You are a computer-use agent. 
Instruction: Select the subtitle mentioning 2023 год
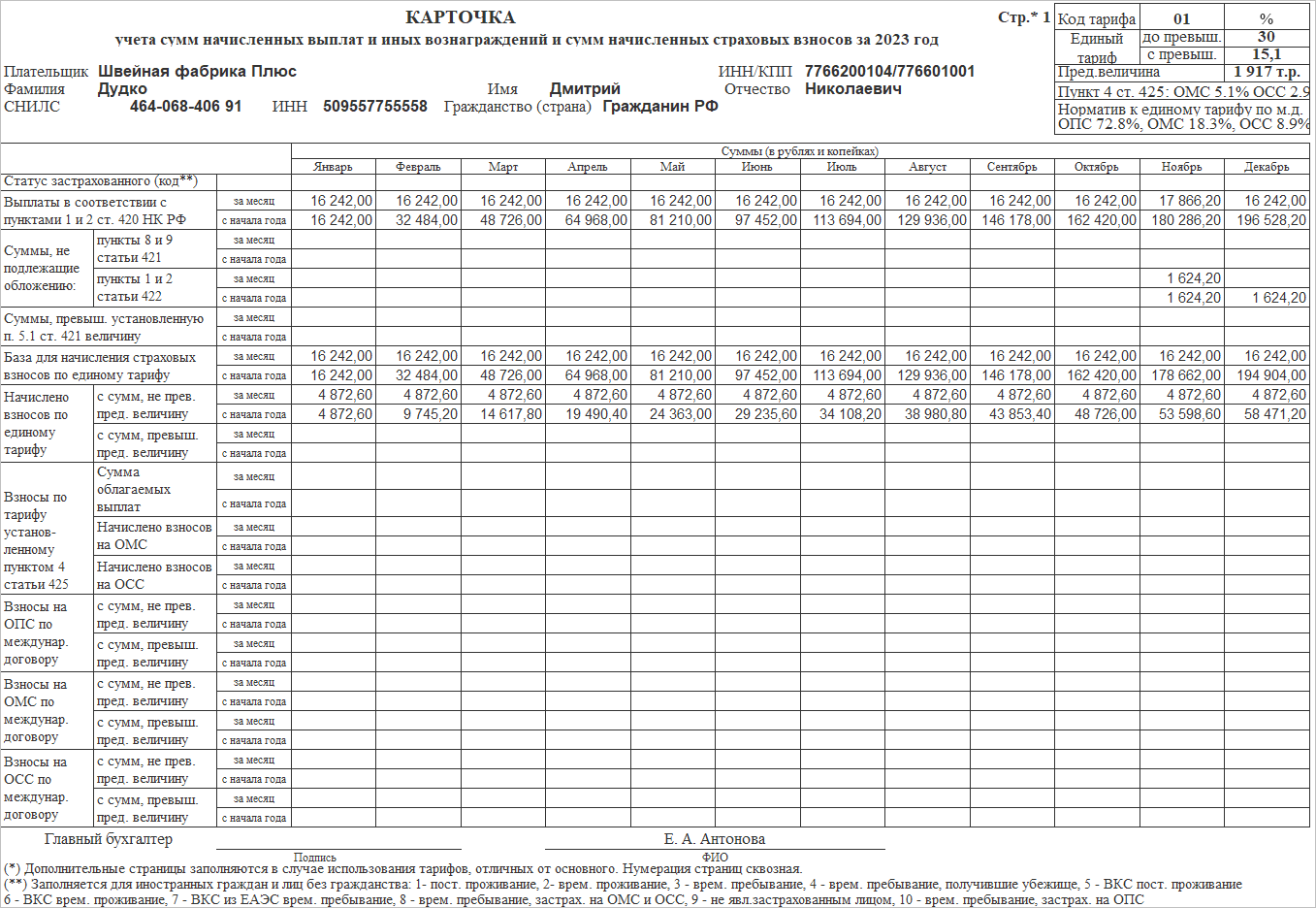[x=527, y=40]
